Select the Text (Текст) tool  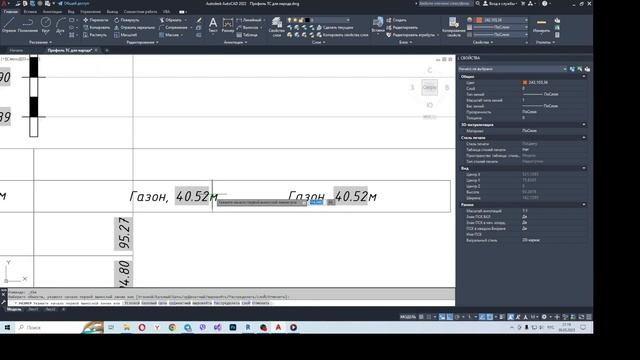point(213,24)
